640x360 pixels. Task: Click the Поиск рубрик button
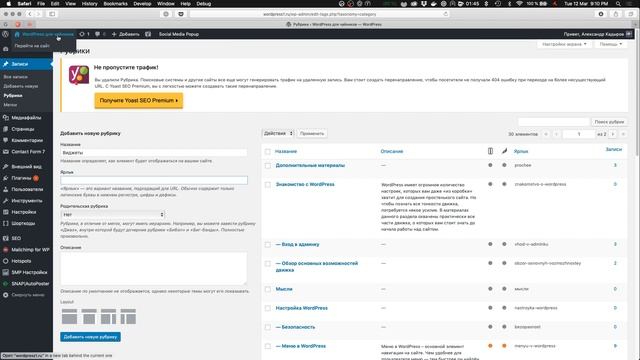609,122
